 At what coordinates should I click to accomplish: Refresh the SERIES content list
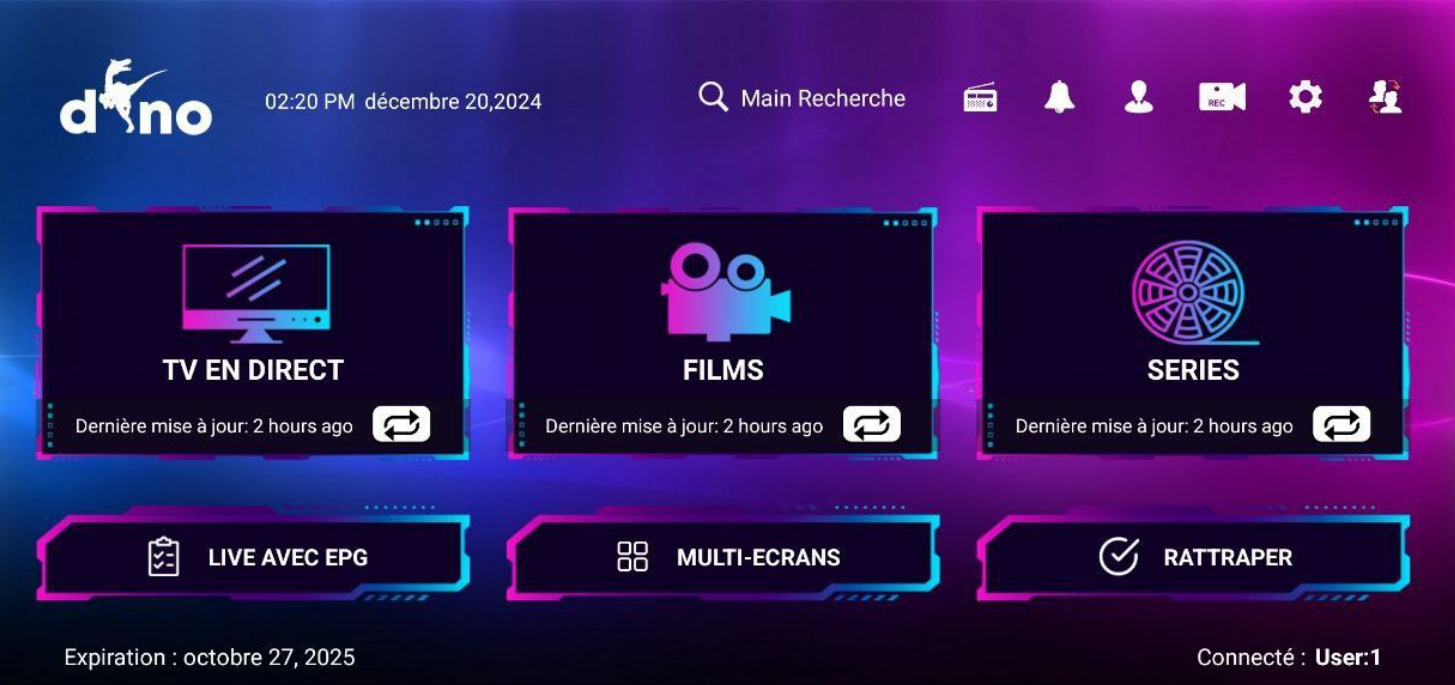[x=1342, y=424]
